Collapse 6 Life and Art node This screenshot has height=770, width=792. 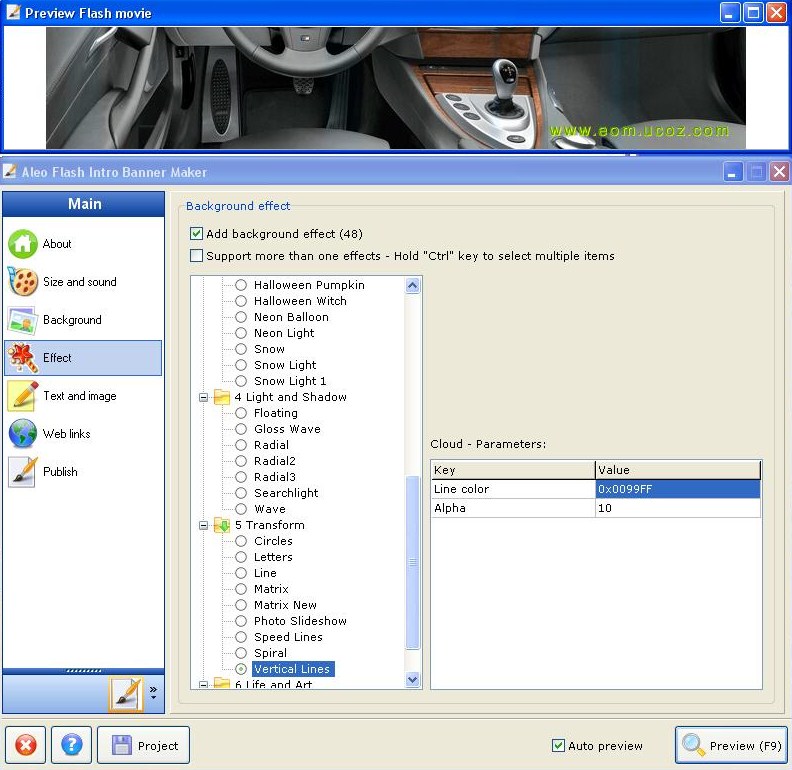pyautogui.click(x=204, y=685)
